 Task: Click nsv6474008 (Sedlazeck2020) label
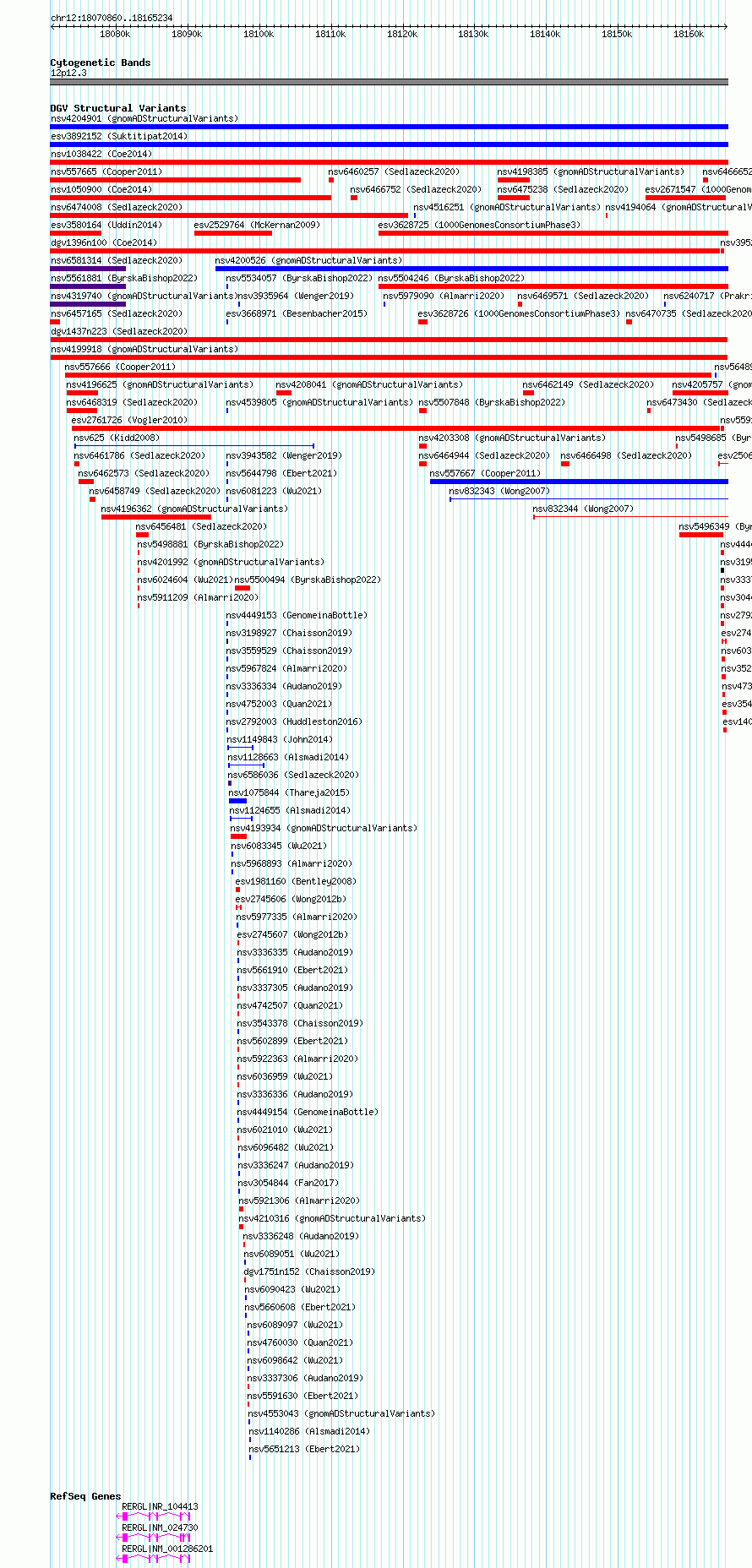coord(117,207)
